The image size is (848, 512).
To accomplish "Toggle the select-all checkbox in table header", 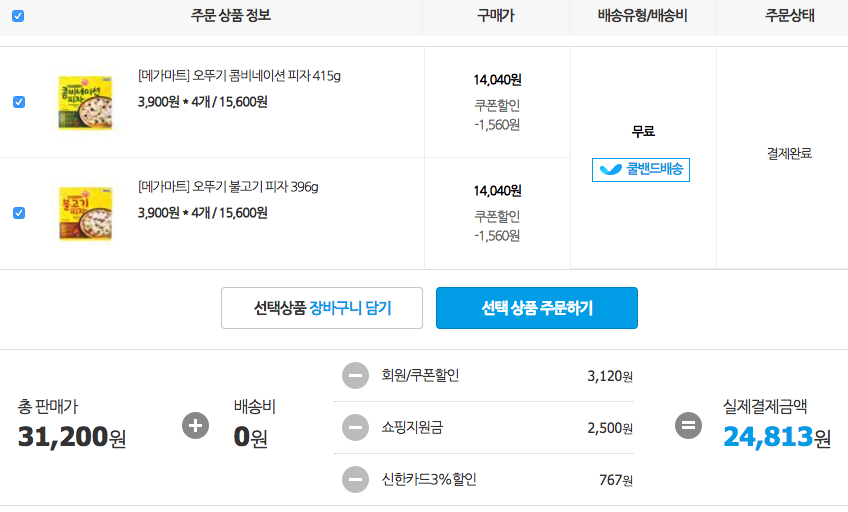I will pyautogui.click(x=18, y=16).
